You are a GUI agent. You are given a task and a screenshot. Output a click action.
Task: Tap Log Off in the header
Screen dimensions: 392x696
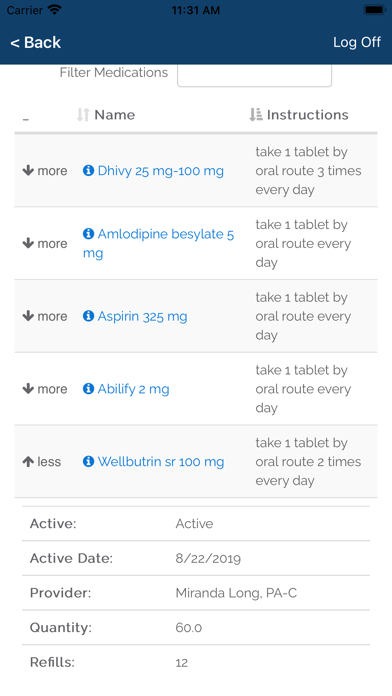point(357,42)
